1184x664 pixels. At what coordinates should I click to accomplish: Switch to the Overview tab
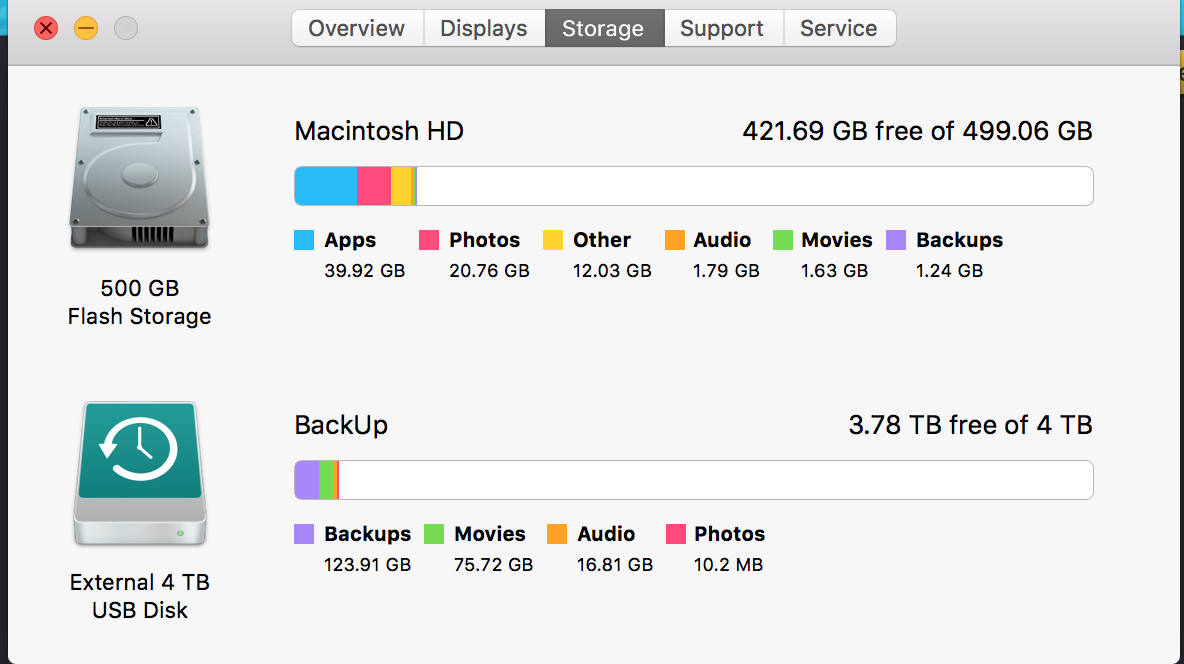tap(357, 28)
